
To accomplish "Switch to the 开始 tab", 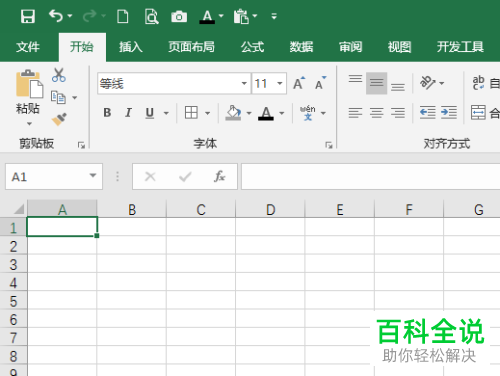I will click(x=82, y=47).
